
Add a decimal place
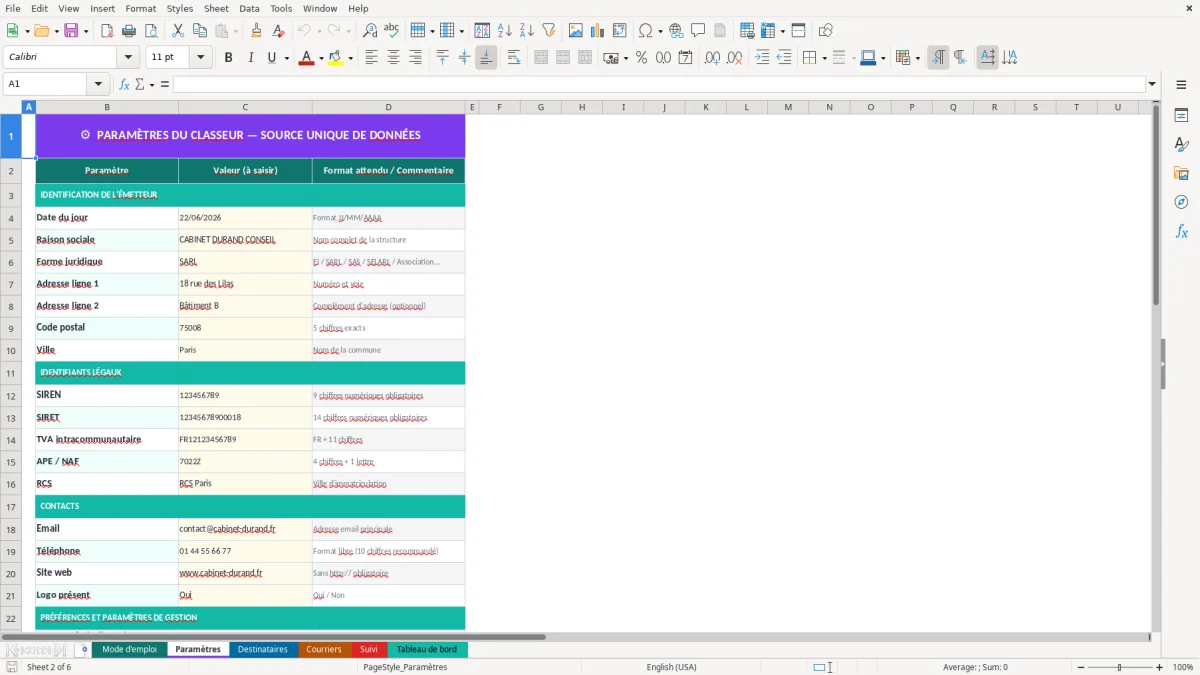click(712, 58)
